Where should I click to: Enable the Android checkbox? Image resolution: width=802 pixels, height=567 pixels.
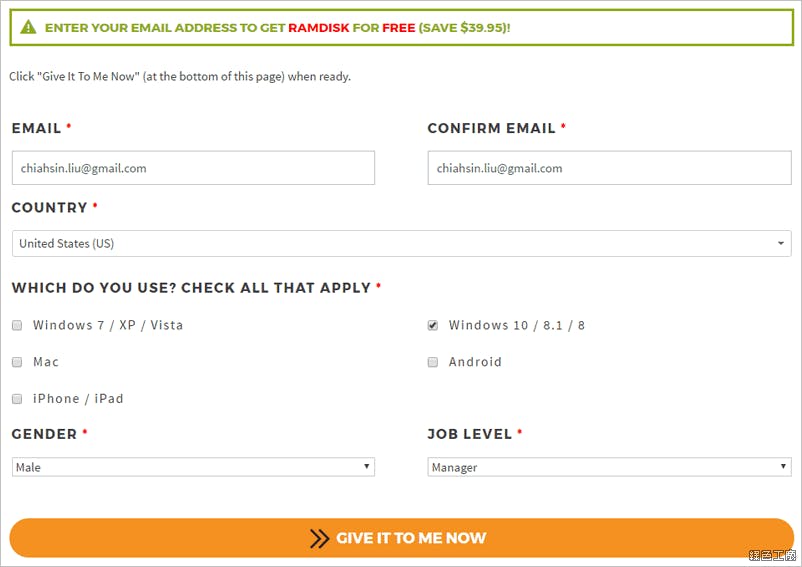[433, 362]
